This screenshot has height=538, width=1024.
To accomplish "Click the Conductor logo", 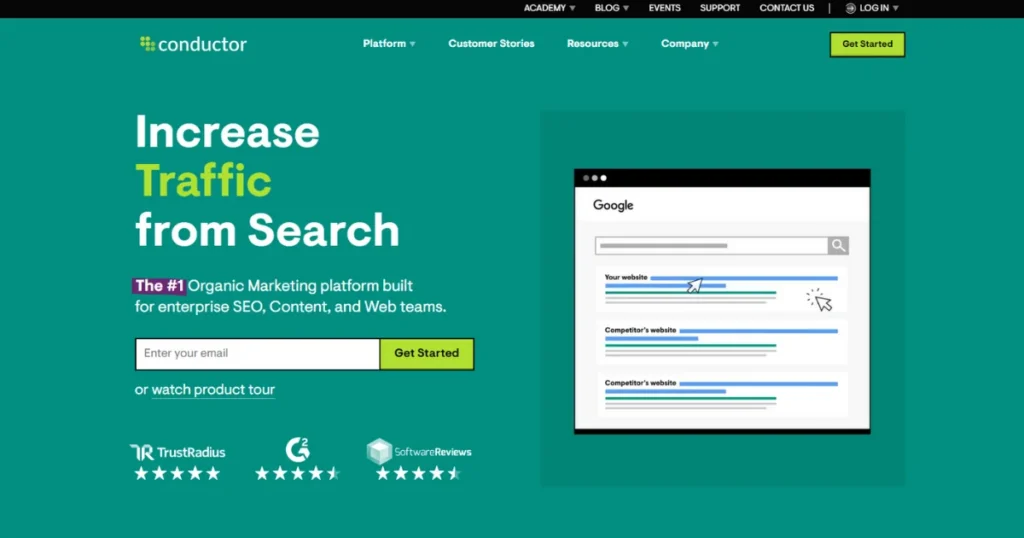I will click(x=193, y=44).
